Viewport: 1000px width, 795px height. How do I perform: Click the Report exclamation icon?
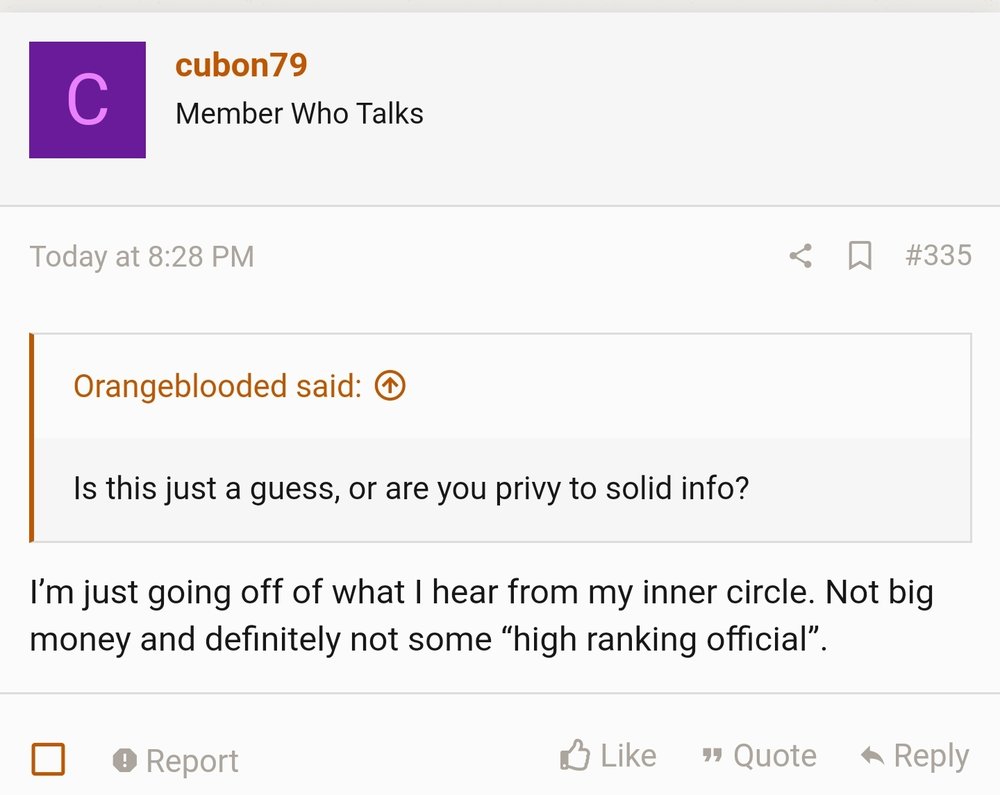coord(126,760)
